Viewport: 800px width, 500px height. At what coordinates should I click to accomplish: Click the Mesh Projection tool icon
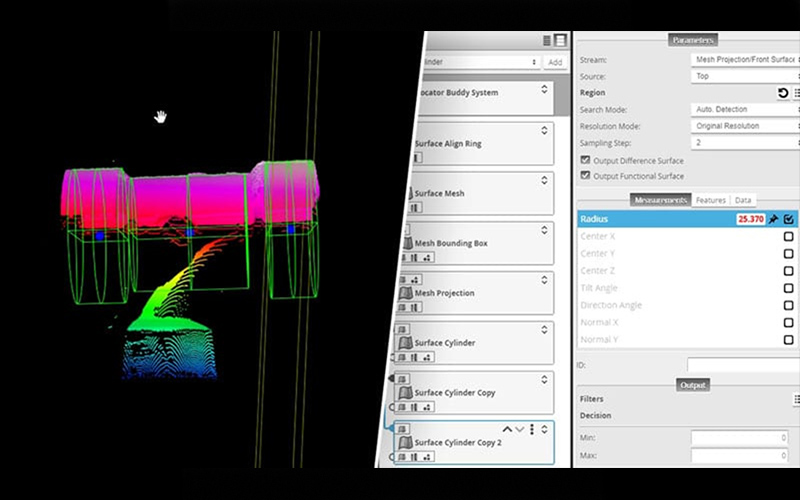pos(407,293)
